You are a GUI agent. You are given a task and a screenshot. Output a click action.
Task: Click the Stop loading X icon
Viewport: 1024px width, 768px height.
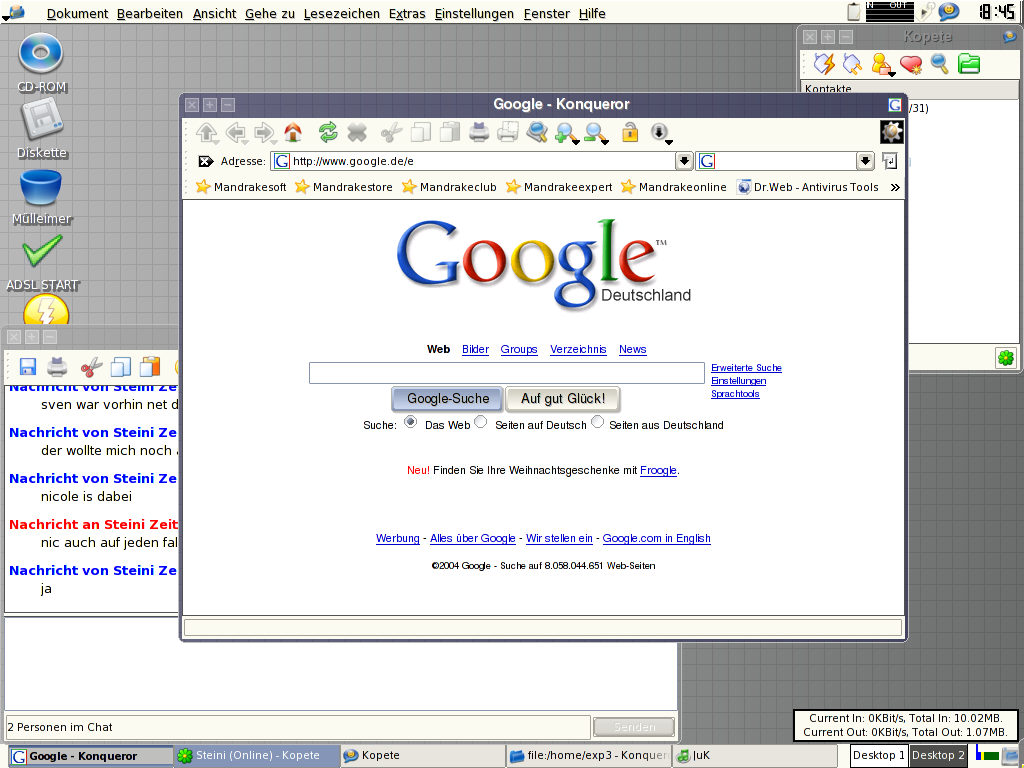coord(357,133)
